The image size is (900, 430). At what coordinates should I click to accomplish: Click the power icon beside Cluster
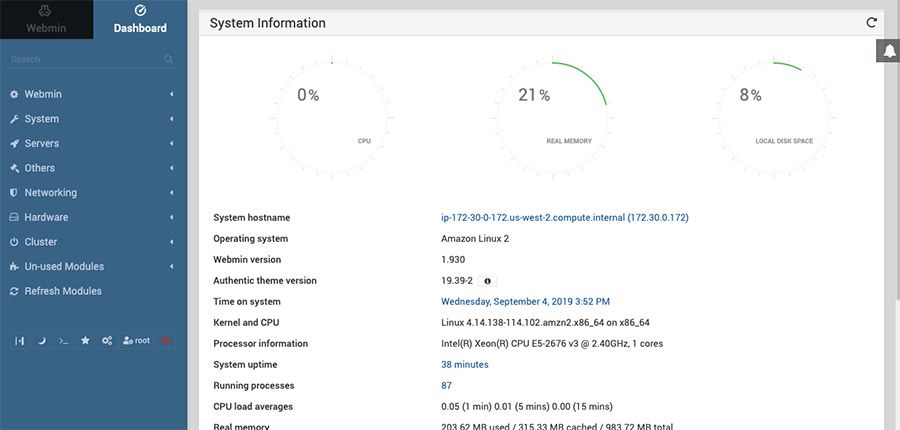click(x=14, y=242)
